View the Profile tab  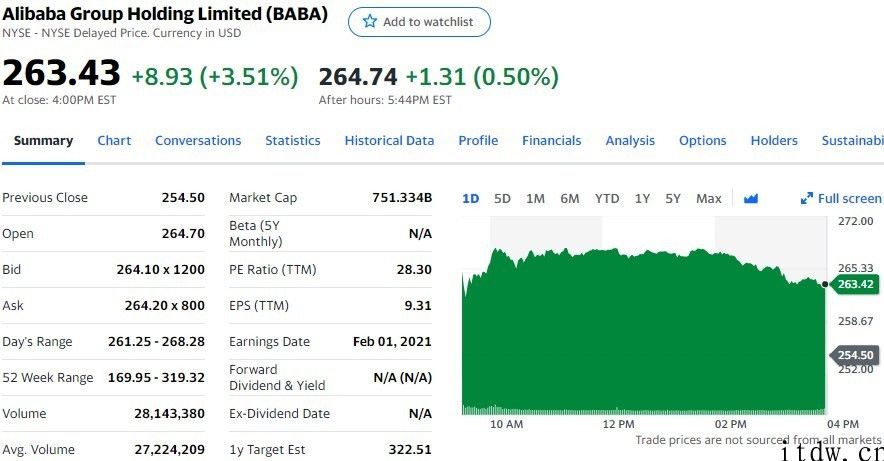click(x=478, y=141)
